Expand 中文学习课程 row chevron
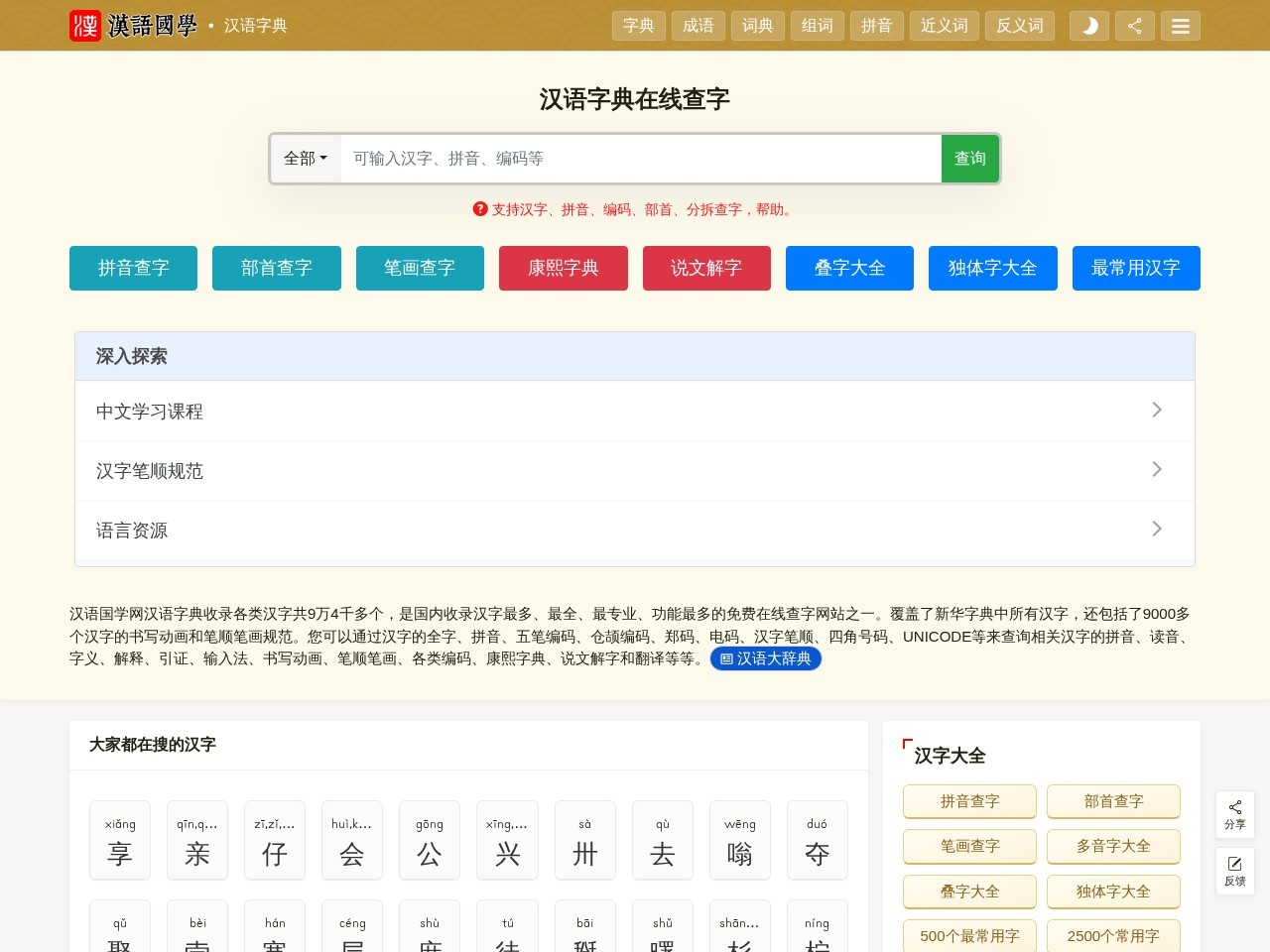The width and height of the screenshot is (1270, 952). pos(1156,411)
